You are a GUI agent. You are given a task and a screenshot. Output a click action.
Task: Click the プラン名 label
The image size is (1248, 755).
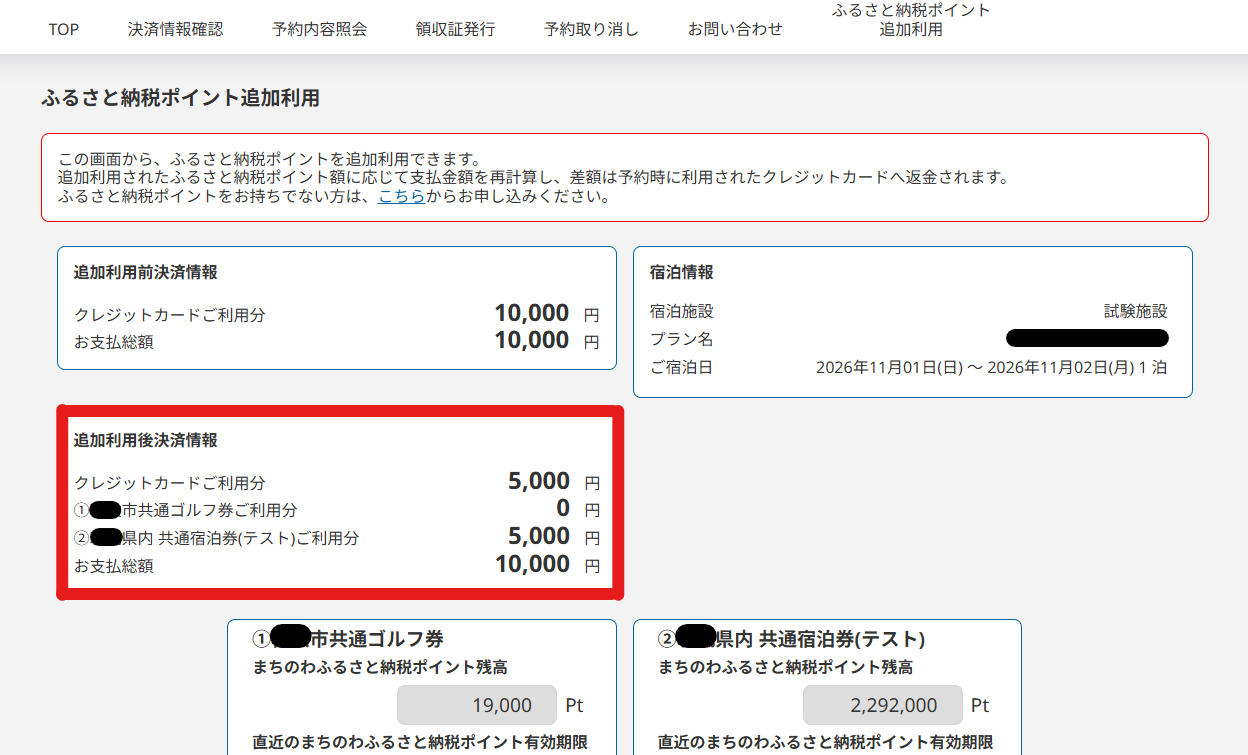tap(681, 339)
